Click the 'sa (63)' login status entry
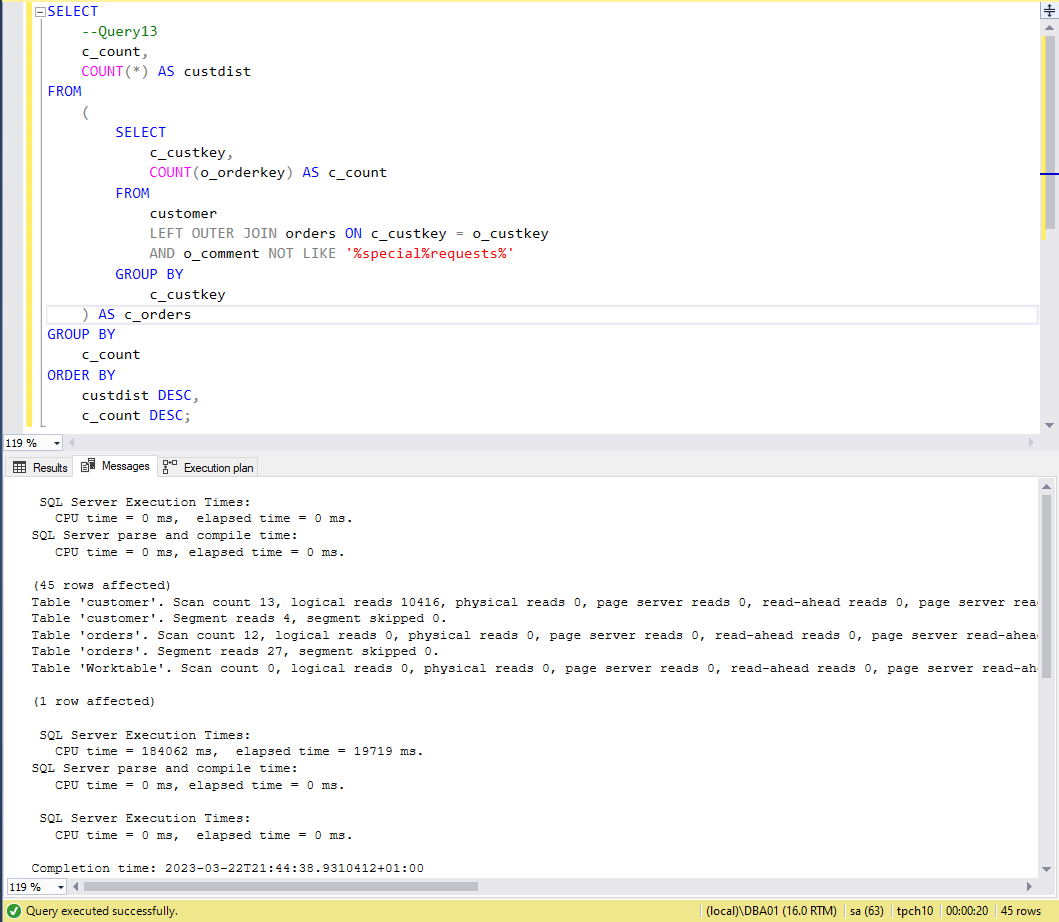 pos(867,911)
